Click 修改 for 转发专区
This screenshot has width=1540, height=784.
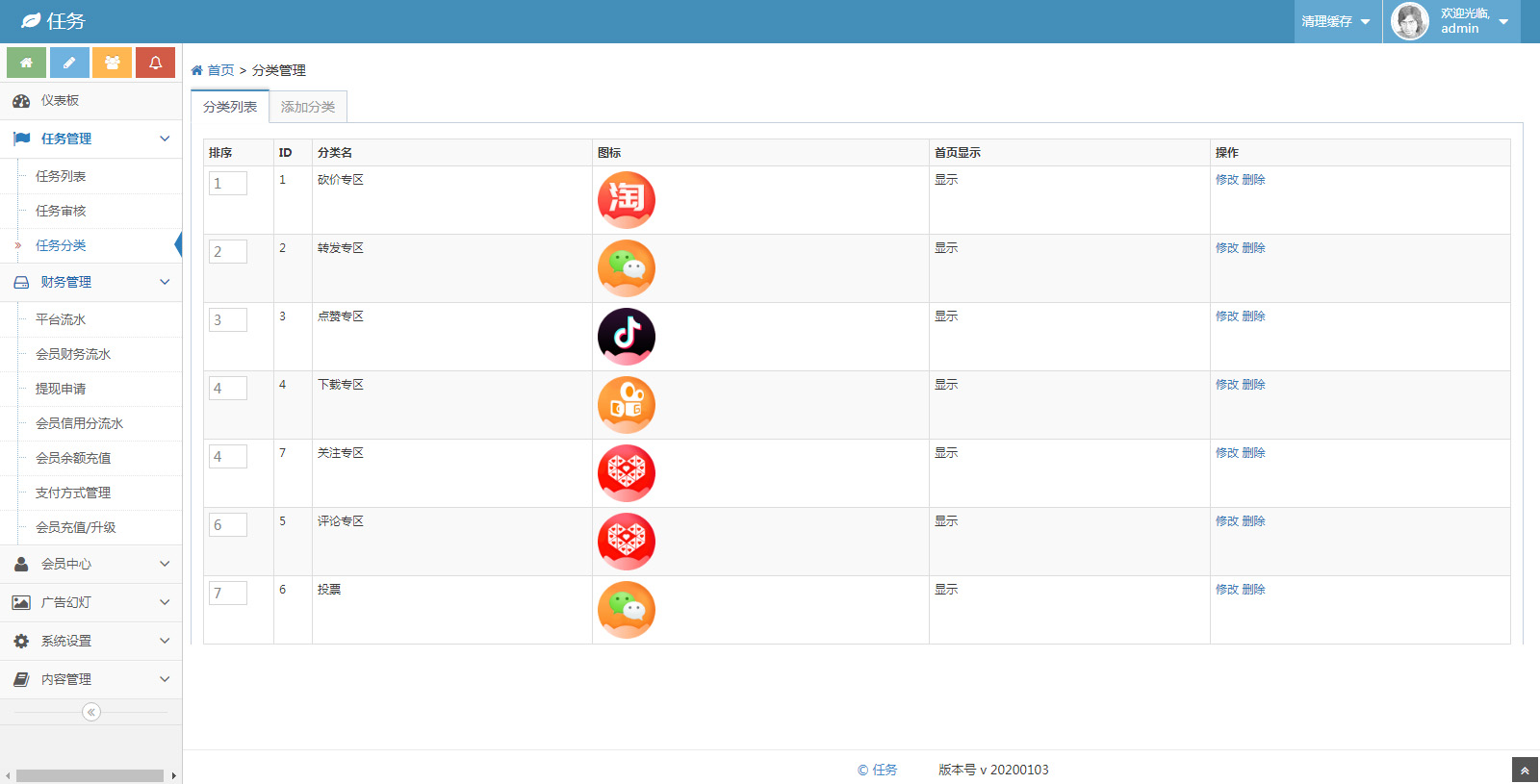point(1226,248)
